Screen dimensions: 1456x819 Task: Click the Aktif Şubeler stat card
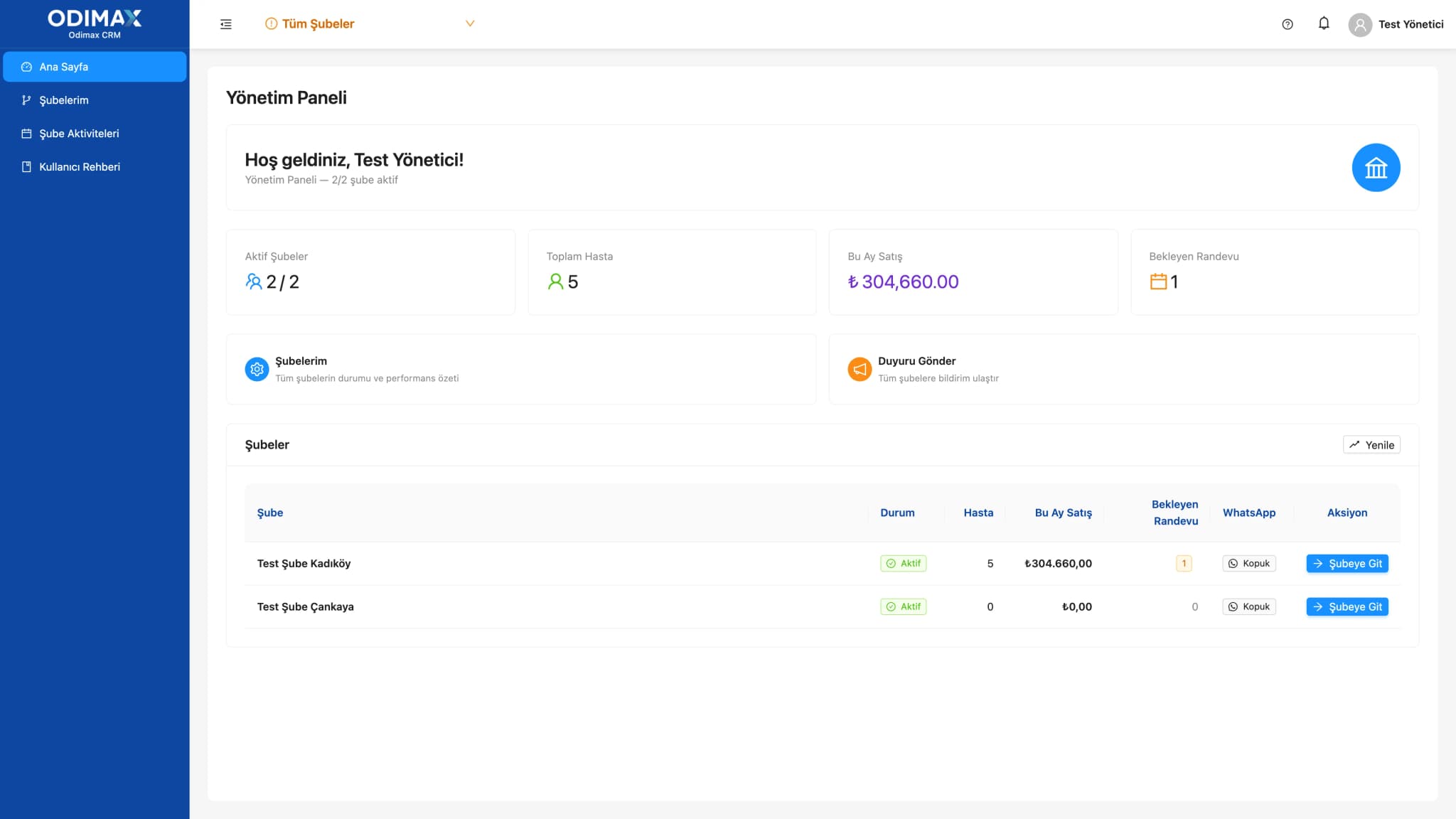[370, 272]
